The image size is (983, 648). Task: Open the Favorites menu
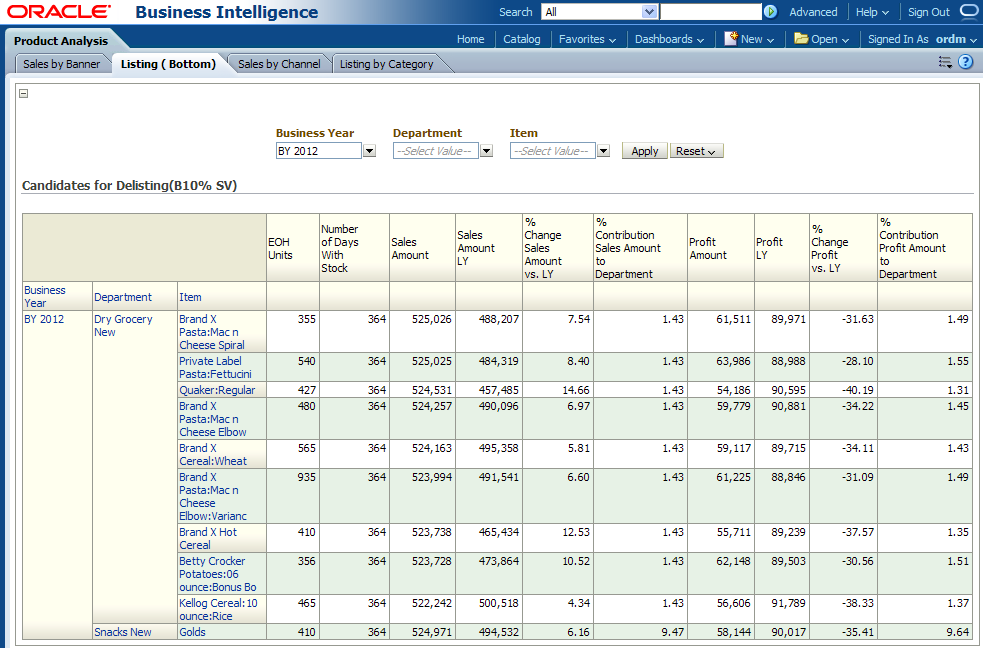click(x=587, y=39)
